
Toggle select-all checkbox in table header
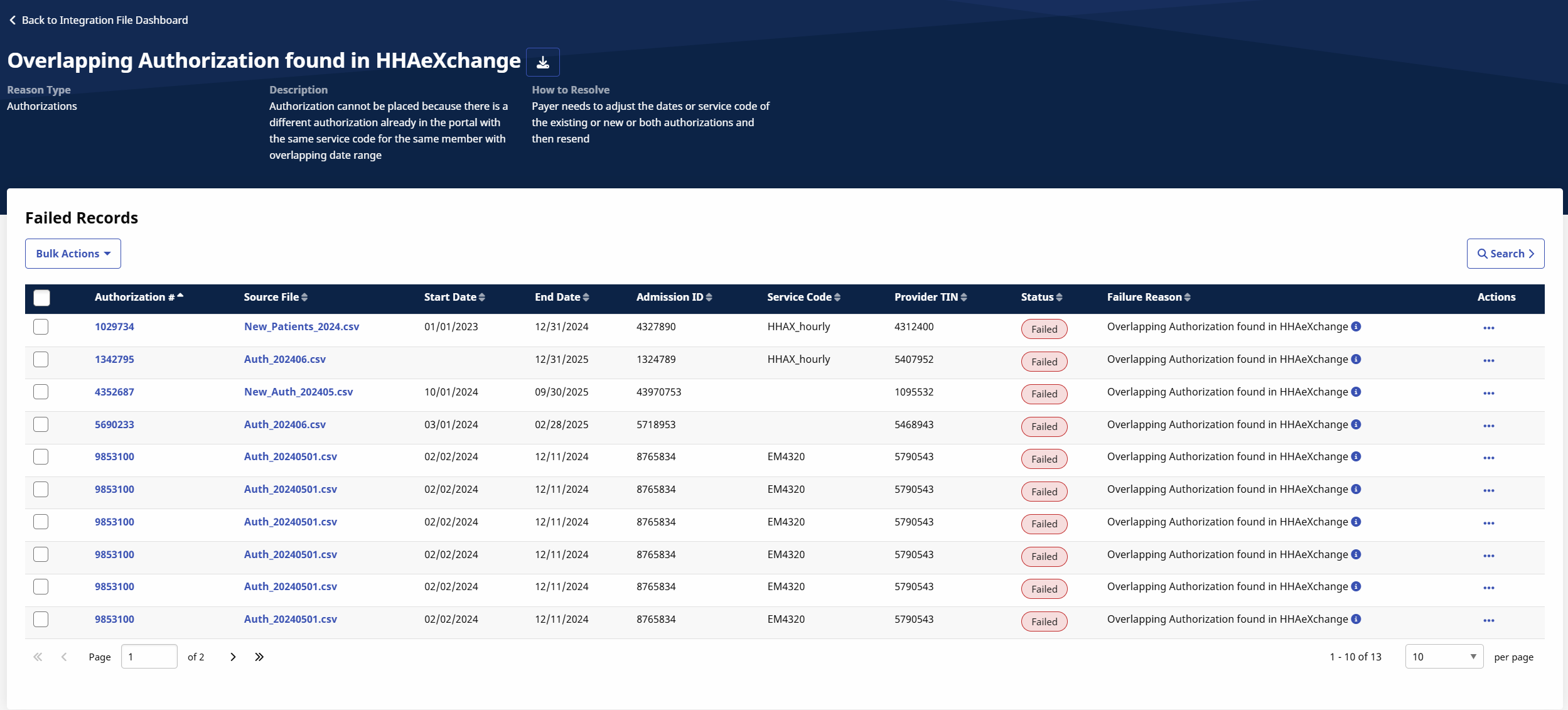(x=41, y=298)
